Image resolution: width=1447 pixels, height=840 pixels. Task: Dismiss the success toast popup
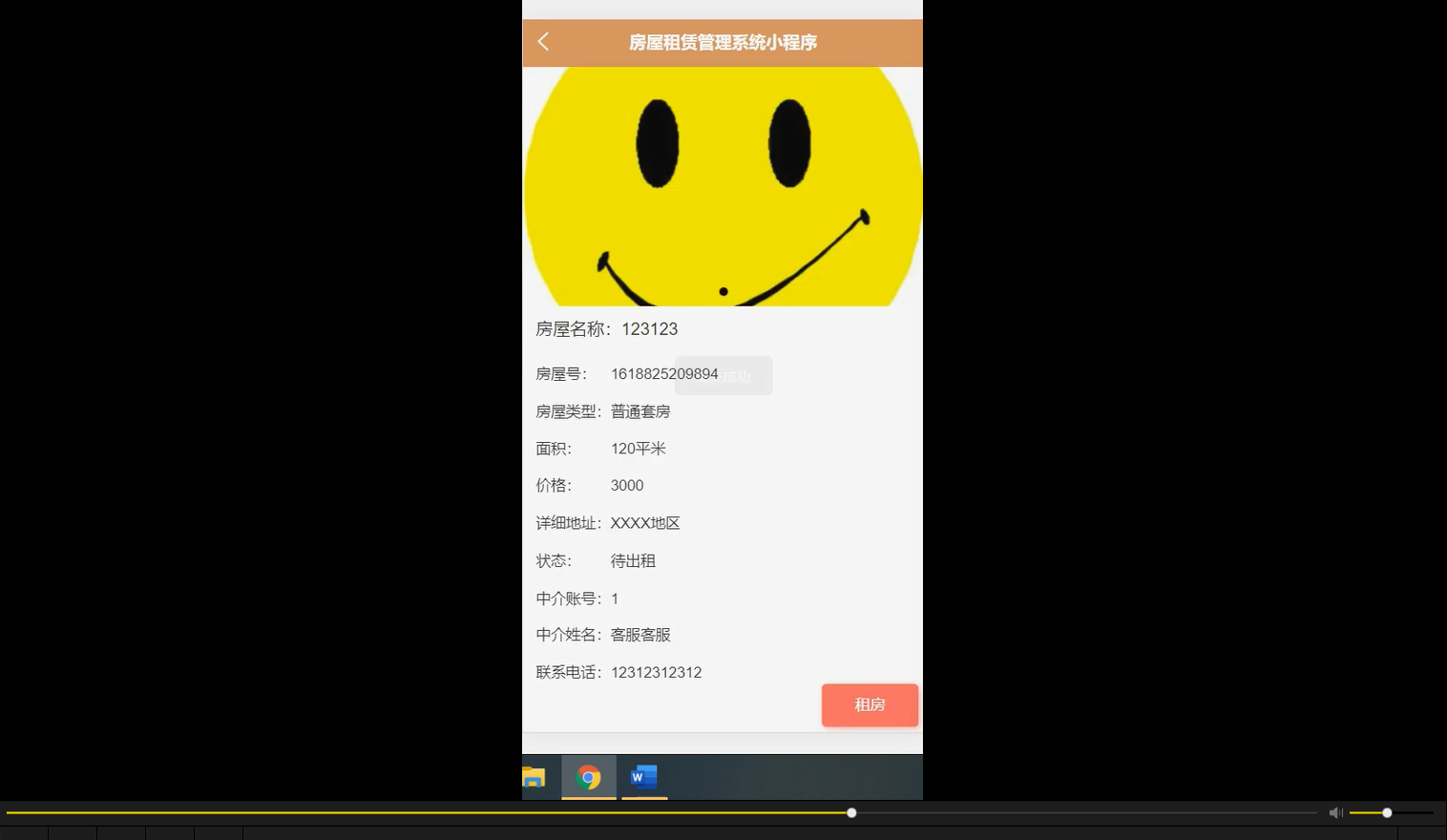723,375
